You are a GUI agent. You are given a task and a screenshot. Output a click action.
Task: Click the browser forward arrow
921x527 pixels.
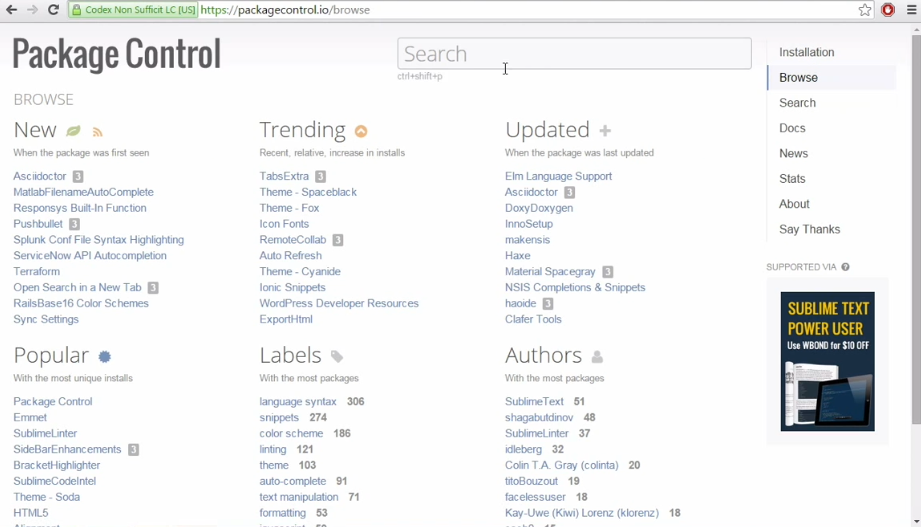coord(32,9)
